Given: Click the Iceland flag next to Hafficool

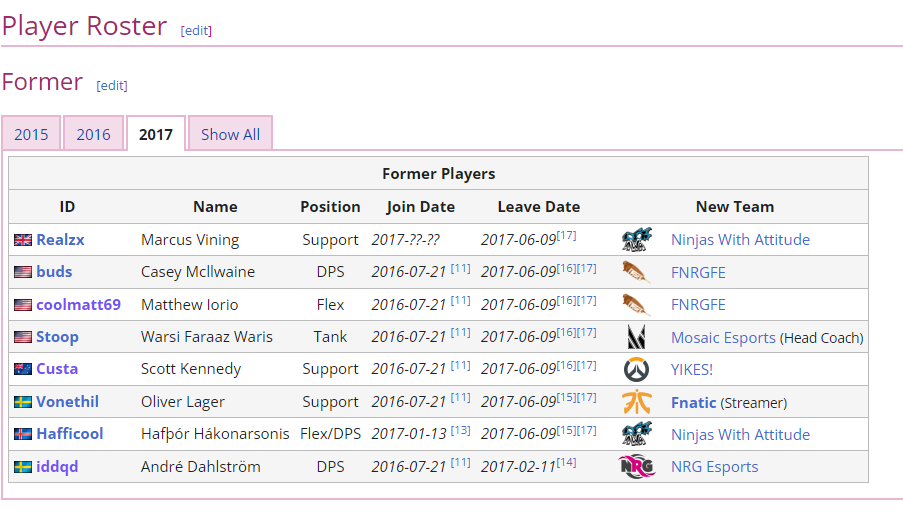Looking at the screenshot, I should [x=23, y=435].
